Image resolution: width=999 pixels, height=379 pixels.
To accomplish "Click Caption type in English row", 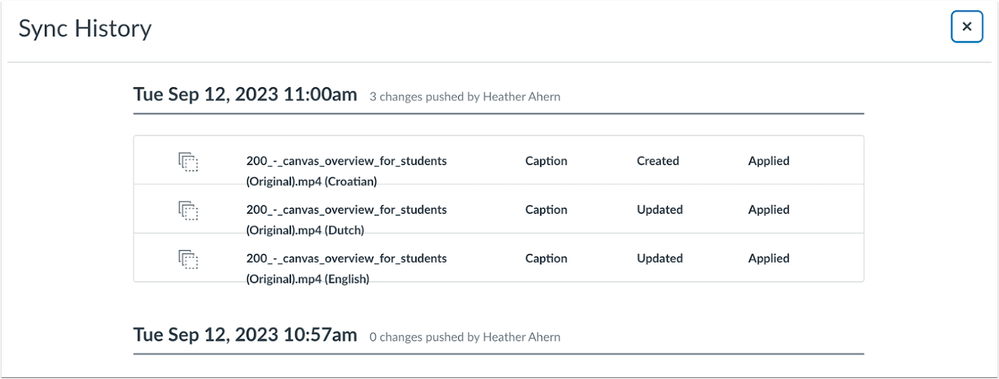I will [546, 259].
